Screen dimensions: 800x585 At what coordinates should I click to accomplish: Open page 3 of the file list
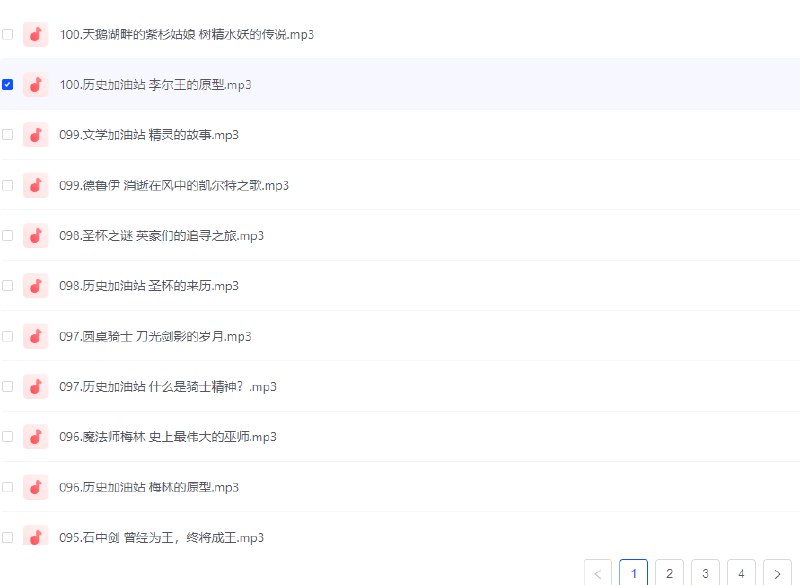tap(705, 573)
